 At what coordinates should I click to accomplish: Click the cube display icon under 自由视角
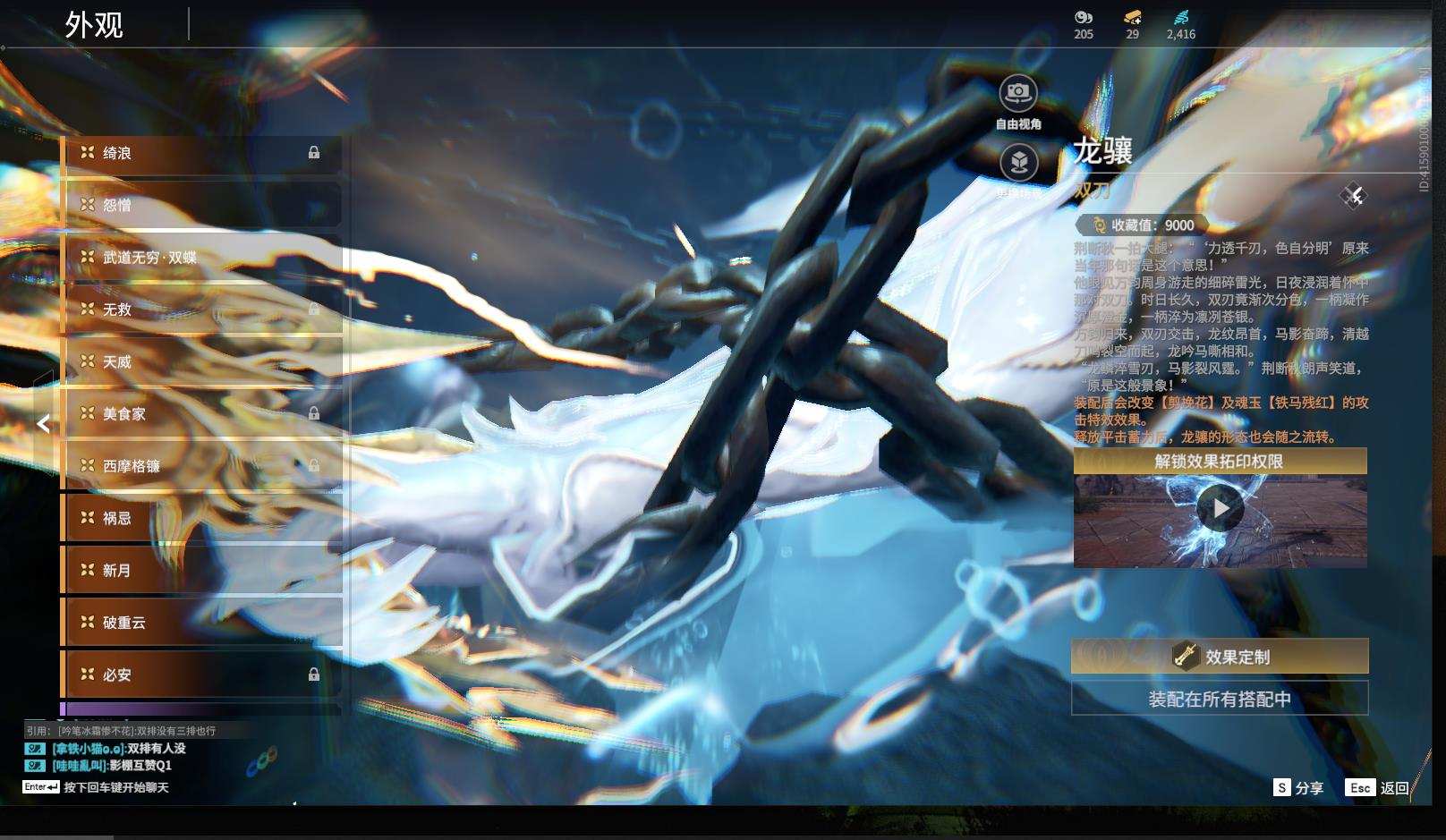pyautogui.click(x=1018, y=162)
